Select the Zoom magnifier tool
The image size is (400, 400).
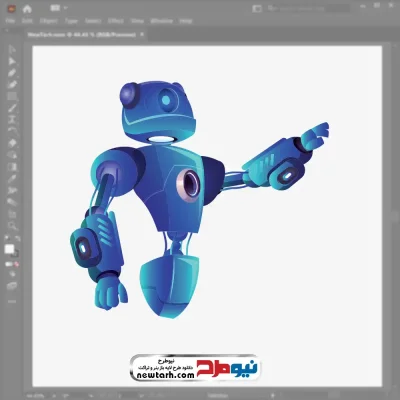12,226
